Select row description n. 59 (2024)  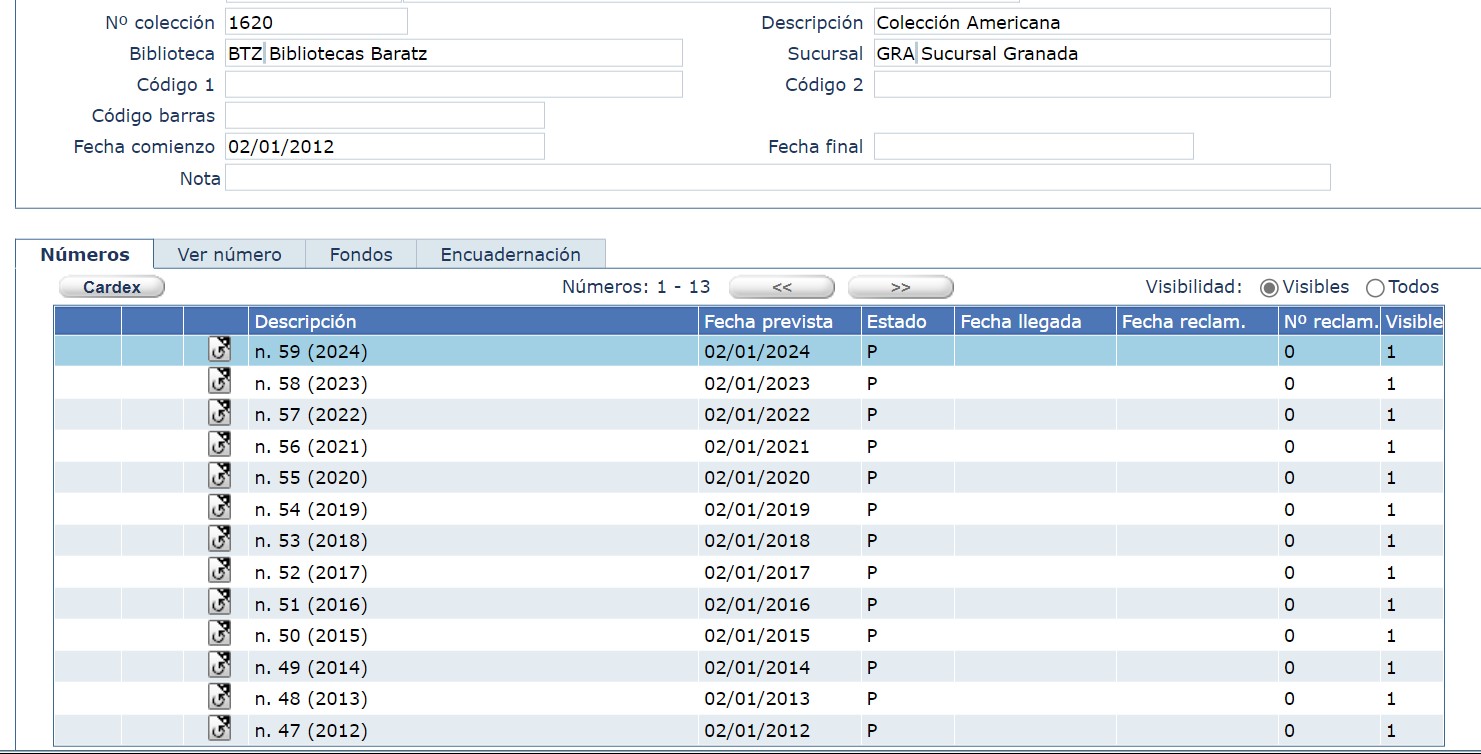tap(311, 352)
